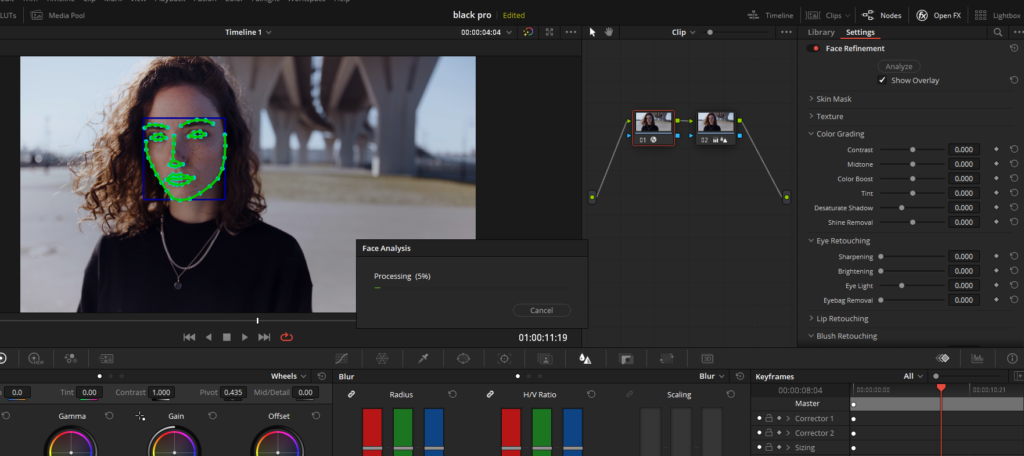The width and height of the screenshot is (1024, 456).
Task: Switch to the Library tab
Action: (821, 32)
